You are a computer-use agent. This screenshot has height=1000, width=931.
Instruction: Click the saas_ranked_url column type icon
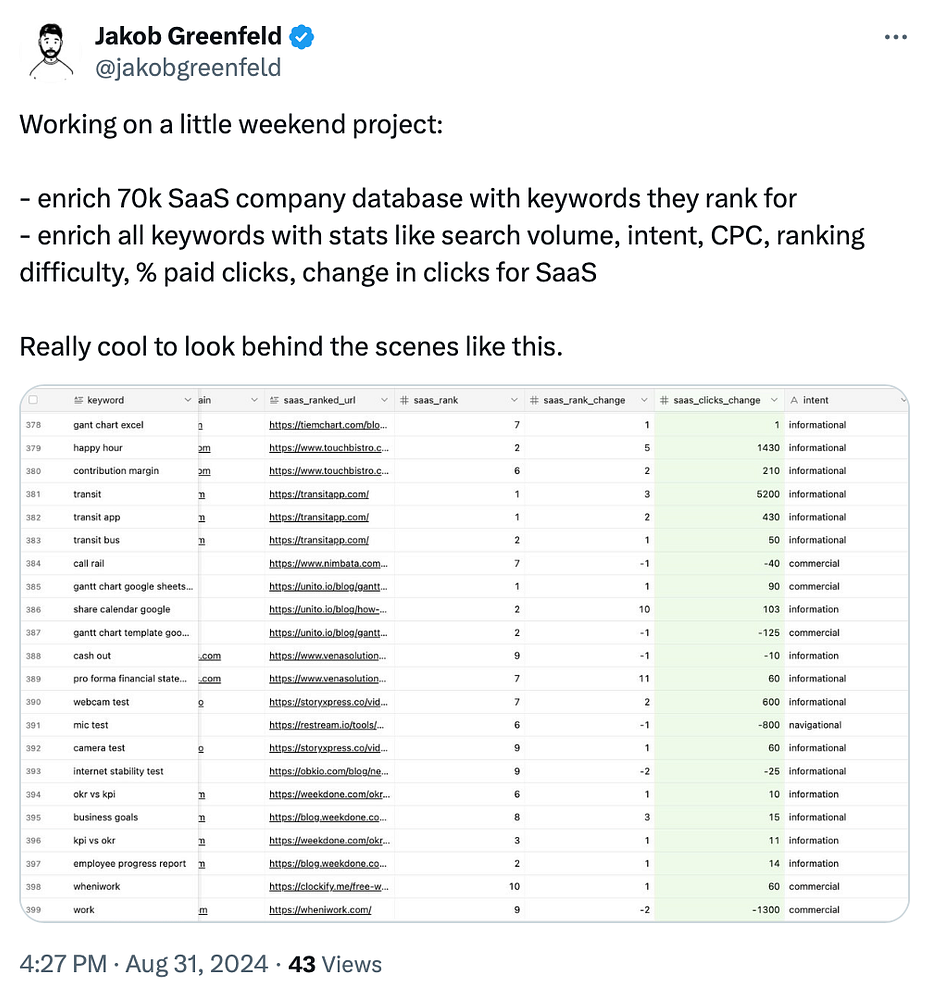(x=274, y=401)
